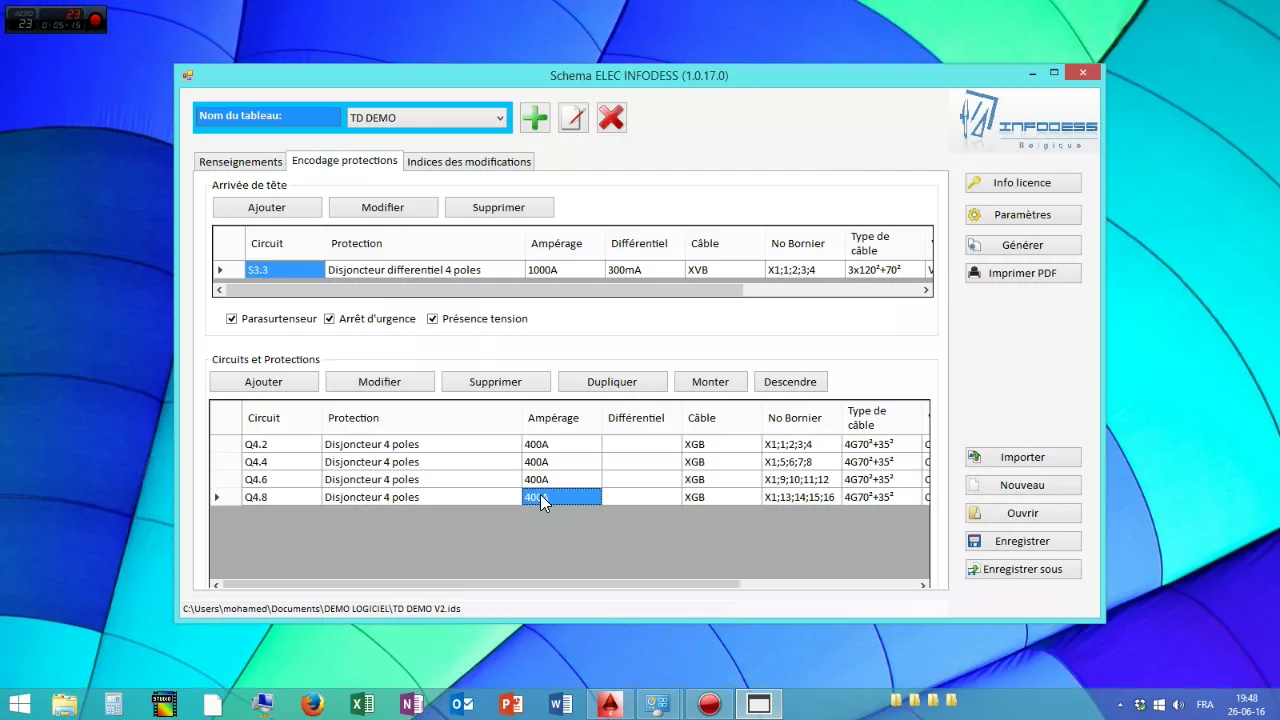Click the Protection column header in Arrivée de tête table
Viewport: 1280px width, 720px height.
[x=425, y=243]
